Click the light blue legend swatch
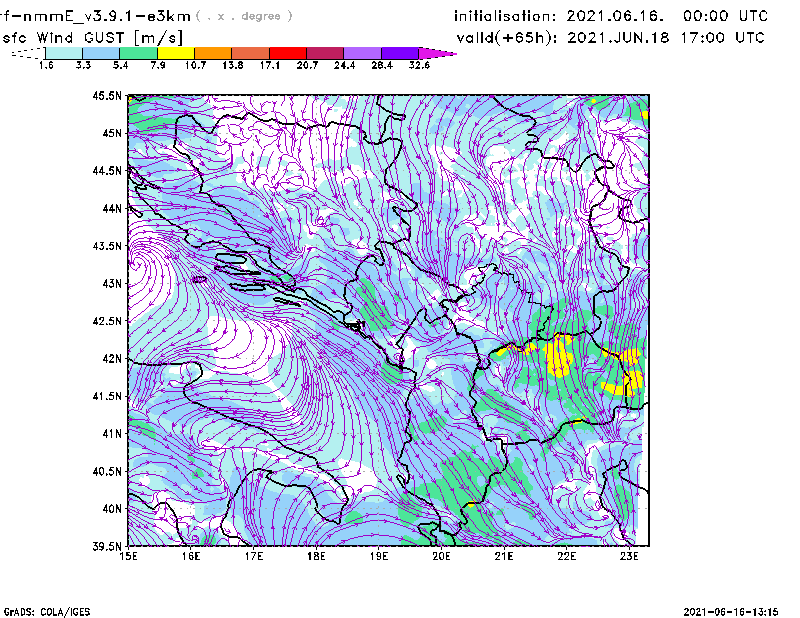Viewport: 800px width, 618px height. pyautogui.click(x=101, y=53)
